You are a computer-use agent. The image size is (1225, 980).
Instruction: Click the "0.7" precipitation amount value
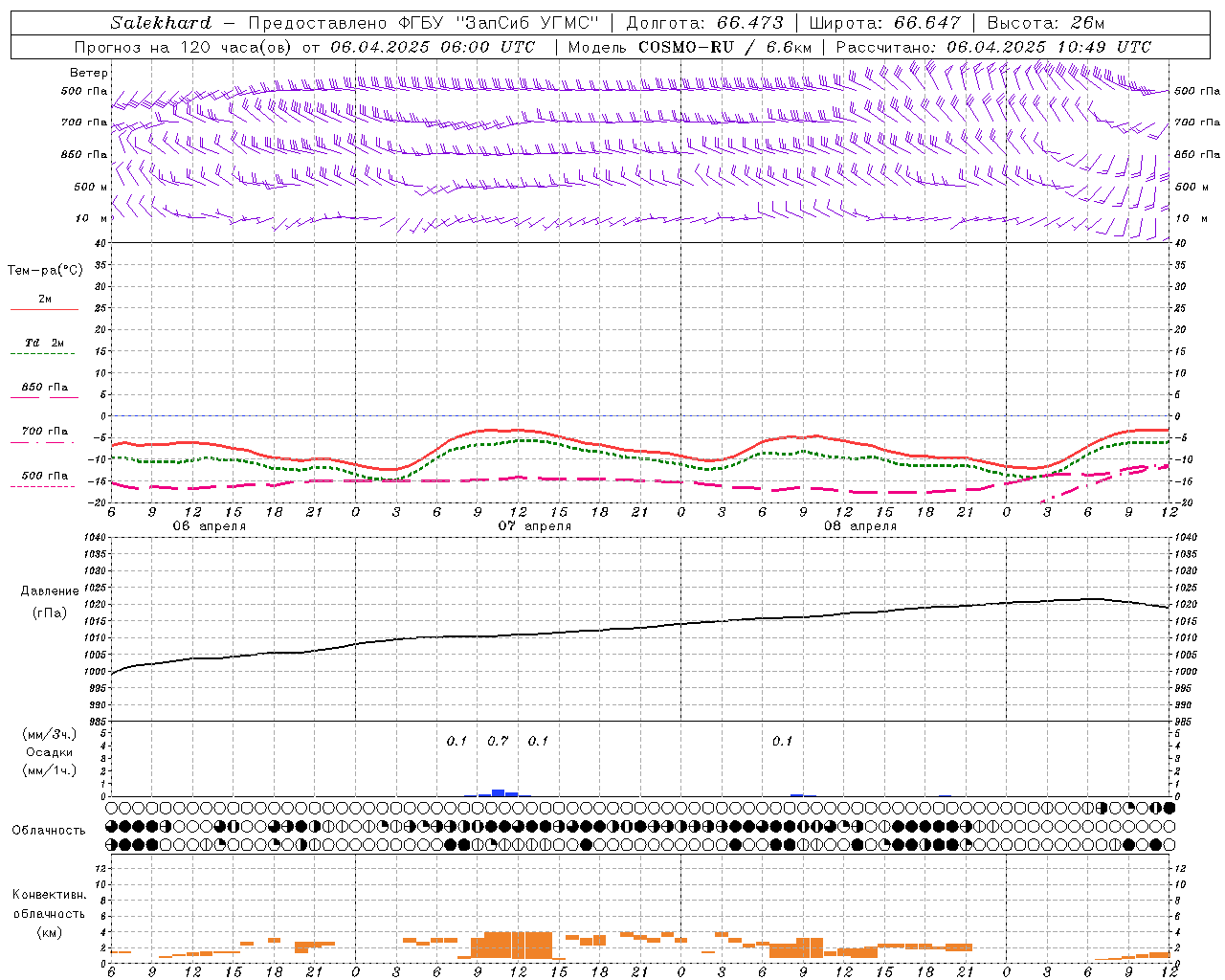pos(498,741)
